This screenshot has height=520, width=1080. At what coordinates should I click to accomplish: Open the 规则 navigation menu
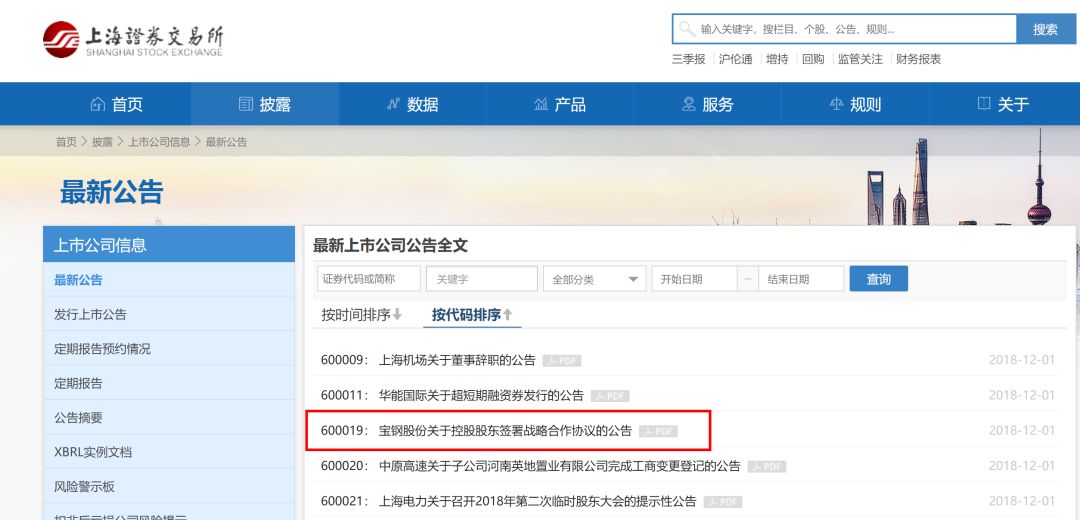[x=855, y=104]
